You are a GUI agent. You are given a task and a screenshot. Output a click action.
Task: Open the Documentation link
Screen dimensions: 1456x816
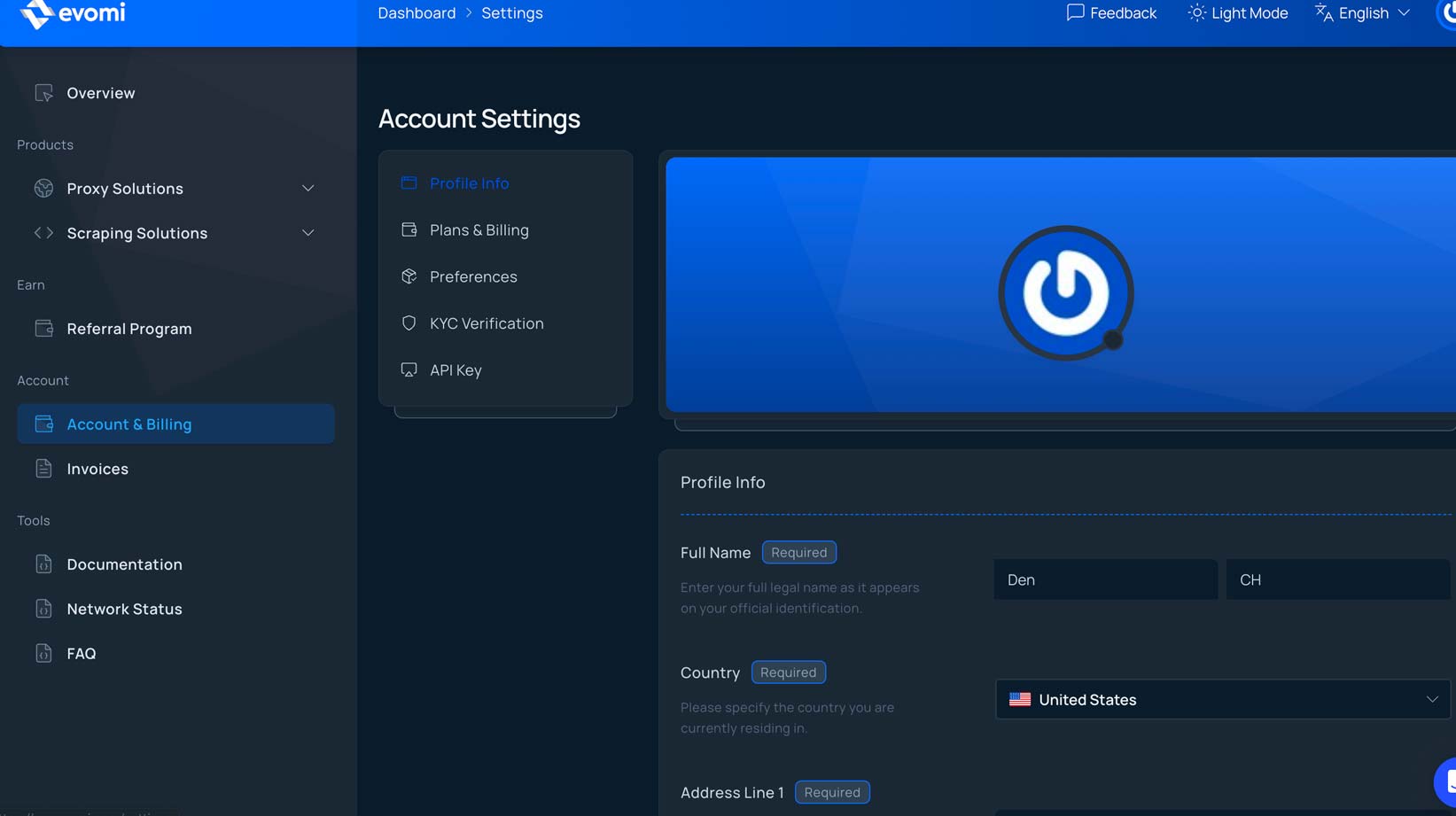[124, 564]
